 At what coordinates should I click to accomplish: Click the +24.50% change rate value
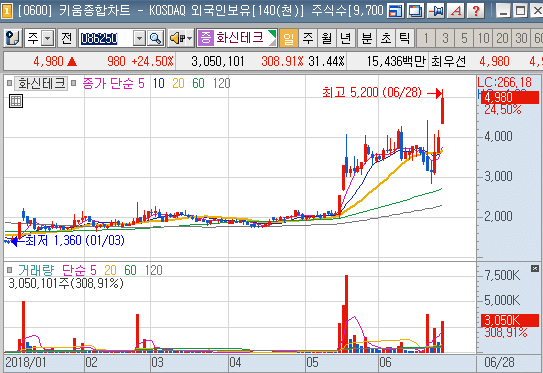point(152,62)
